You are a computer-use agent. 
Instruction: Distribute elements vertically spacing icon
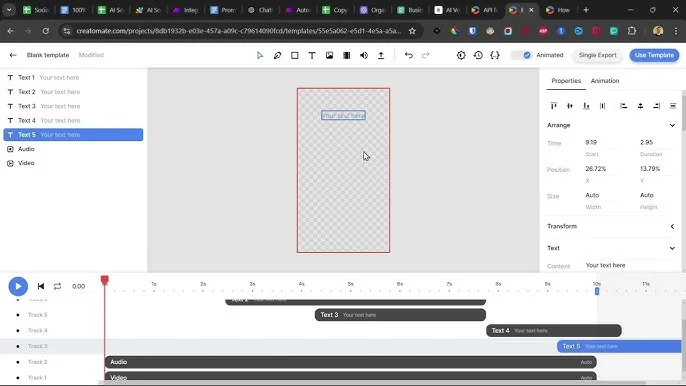602,106
